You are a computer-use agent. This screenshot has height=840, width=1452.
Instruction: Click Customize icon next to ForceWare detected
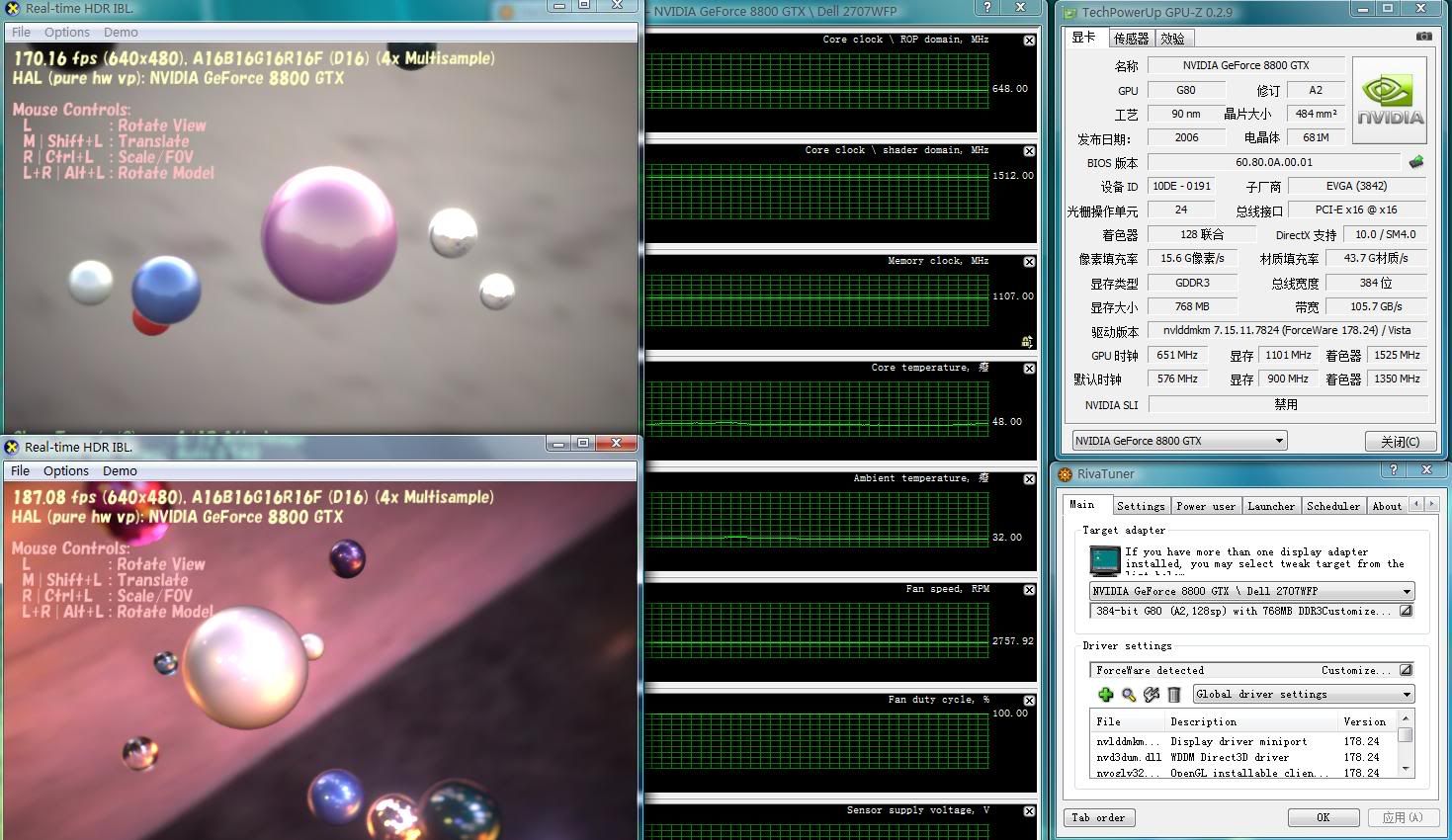(x=1406, y=670)
